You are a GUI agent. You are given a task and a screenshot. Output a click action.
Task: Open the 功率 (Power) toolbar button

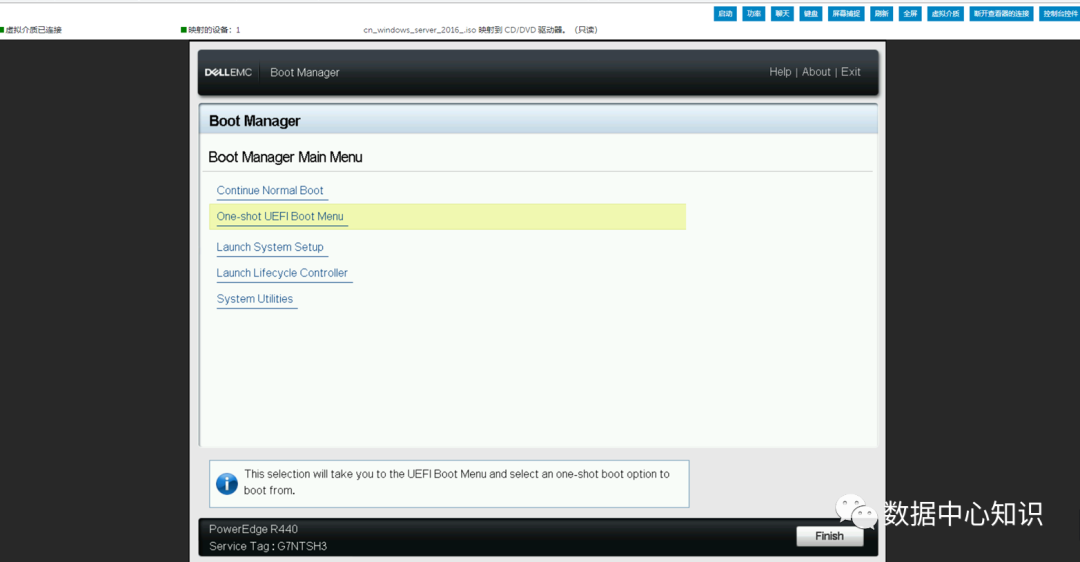pyautogui.click(x=754, y=14)
